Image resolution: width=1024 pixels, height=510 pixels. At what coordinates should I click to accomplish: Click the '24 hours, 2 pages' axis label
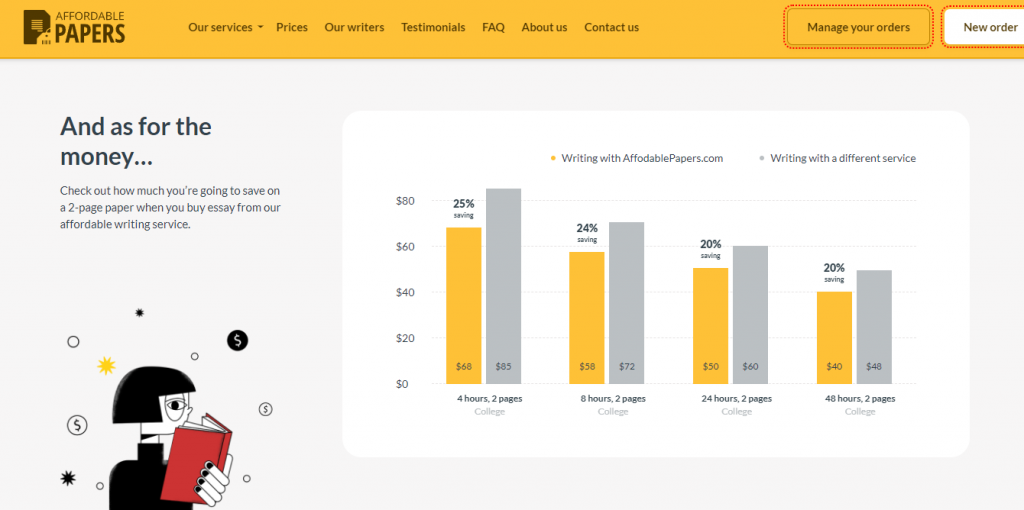[737, 398]
